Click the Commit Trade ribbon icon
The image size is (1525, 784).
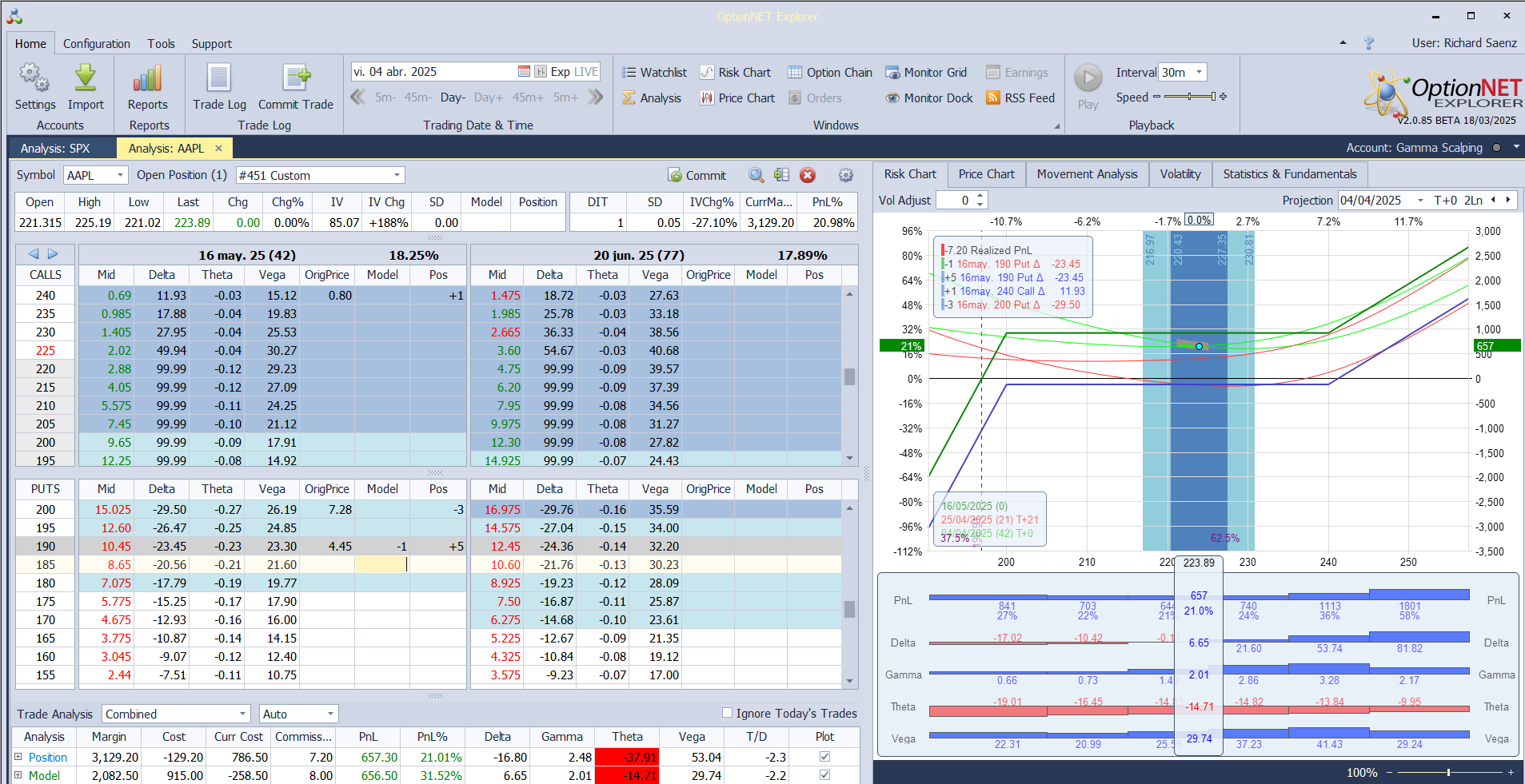[x=296, y=78]
